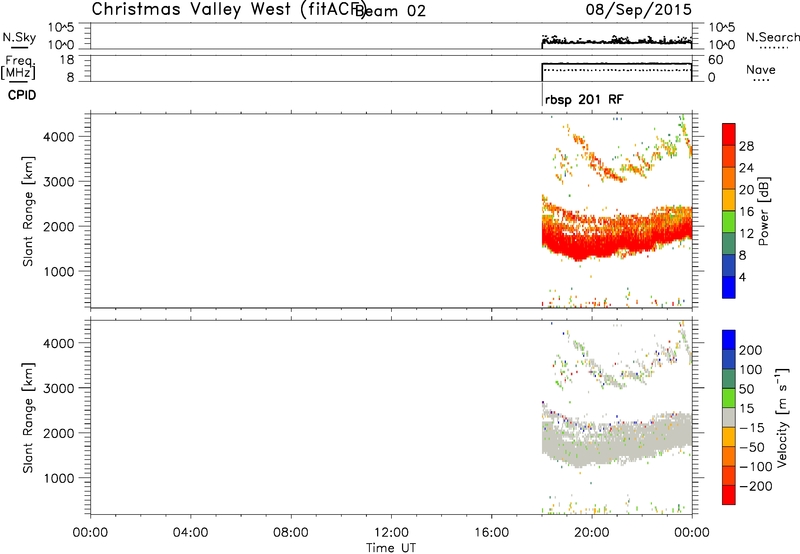The height and width of the screenshot is (554, 800).
Task: Click the date 08/Sep/2015
Action: coord(638,9)
